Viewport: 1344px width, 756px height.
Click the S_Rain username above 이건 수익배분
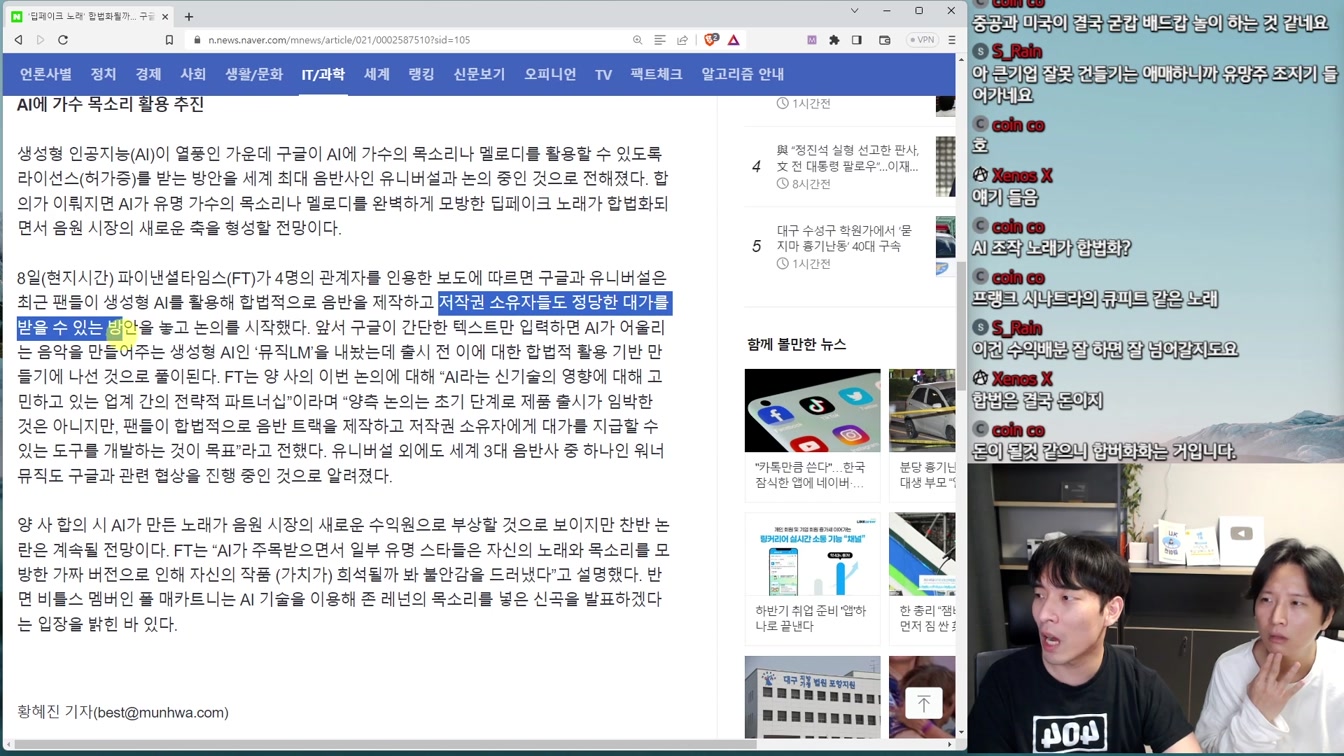coord(1017,328)
